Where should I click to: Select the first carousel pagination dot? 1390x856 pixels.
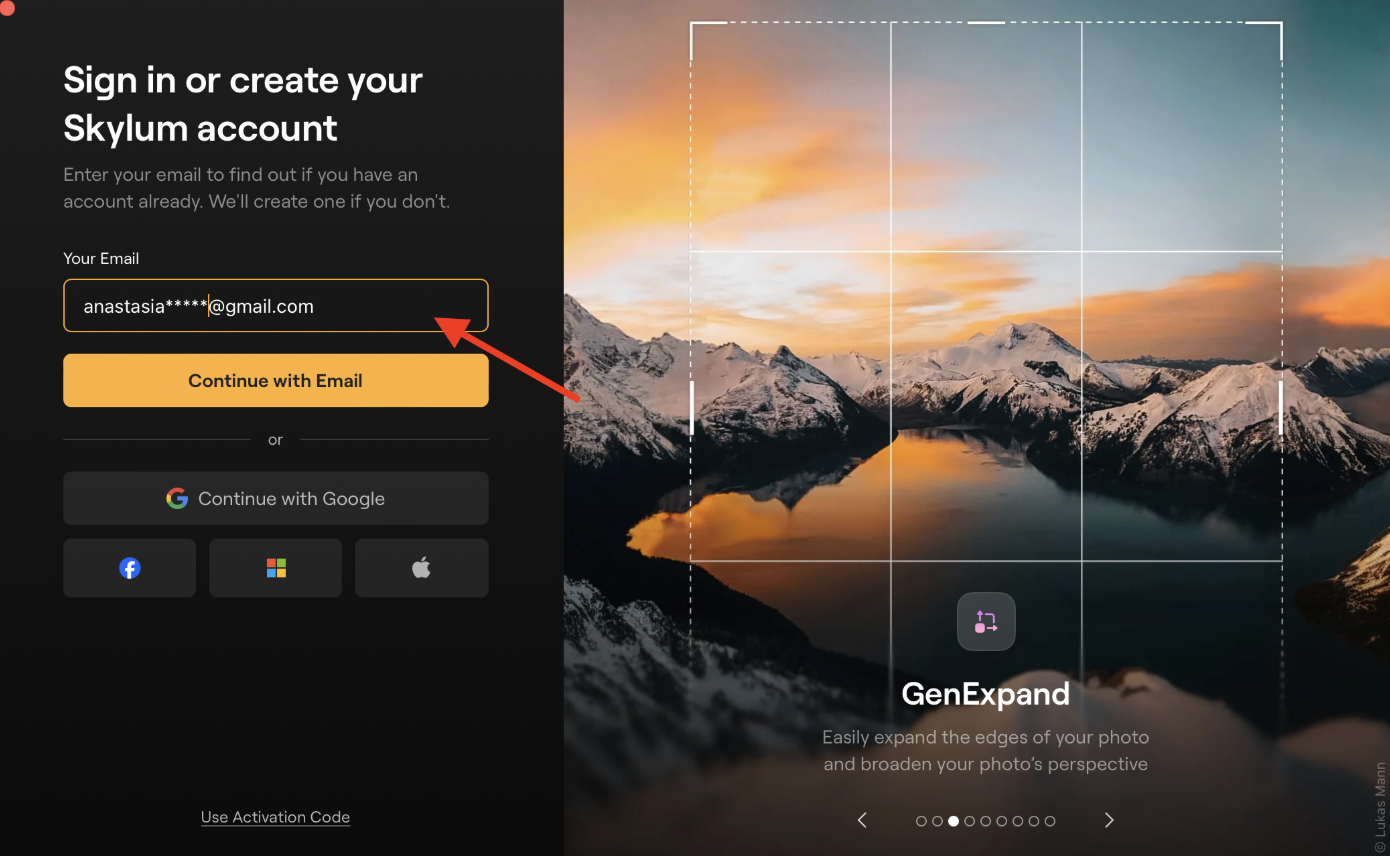pos(921,821)
